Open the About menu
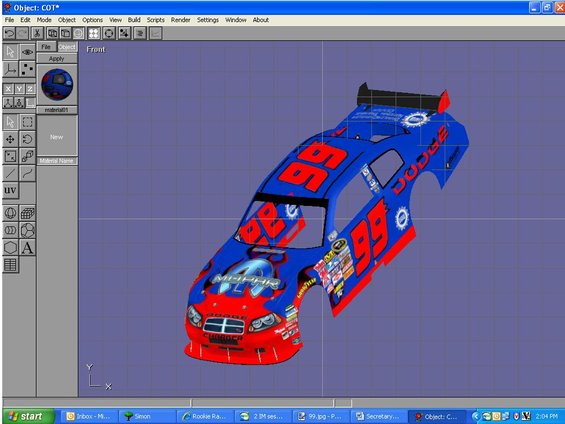565x424 pixels. 261,20
